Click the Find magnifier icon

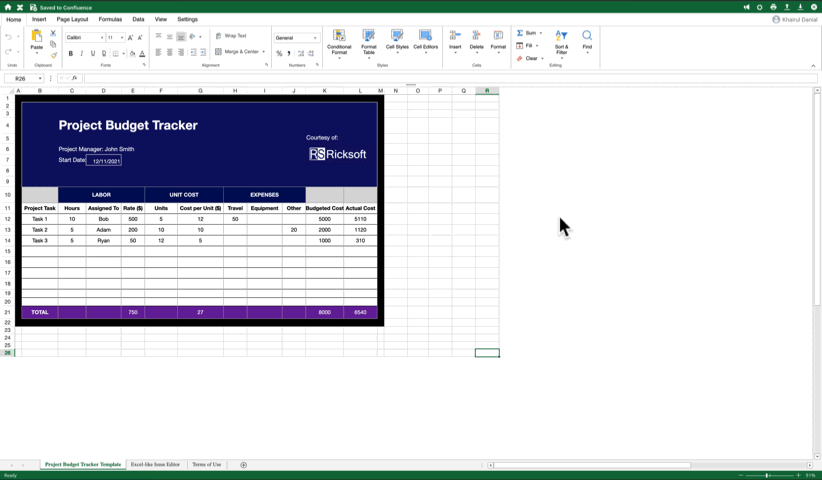pyautogui.click(x=587, y=37)
